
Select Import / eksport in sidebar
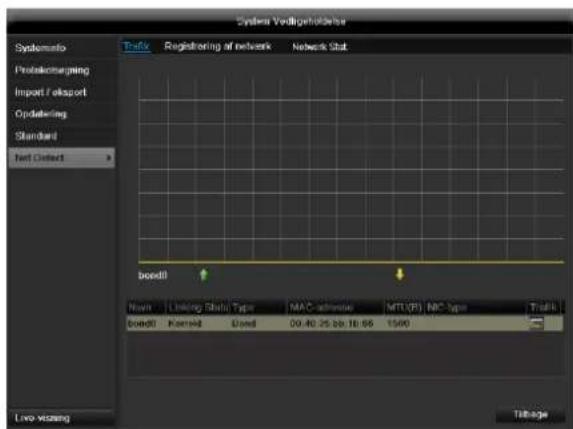click(x=50, y=92)
